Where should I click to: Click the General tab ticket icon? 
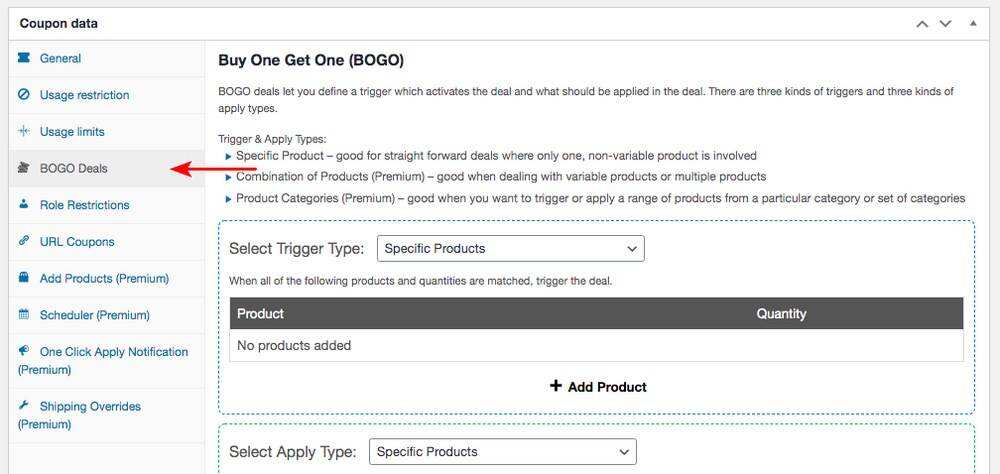24,58
